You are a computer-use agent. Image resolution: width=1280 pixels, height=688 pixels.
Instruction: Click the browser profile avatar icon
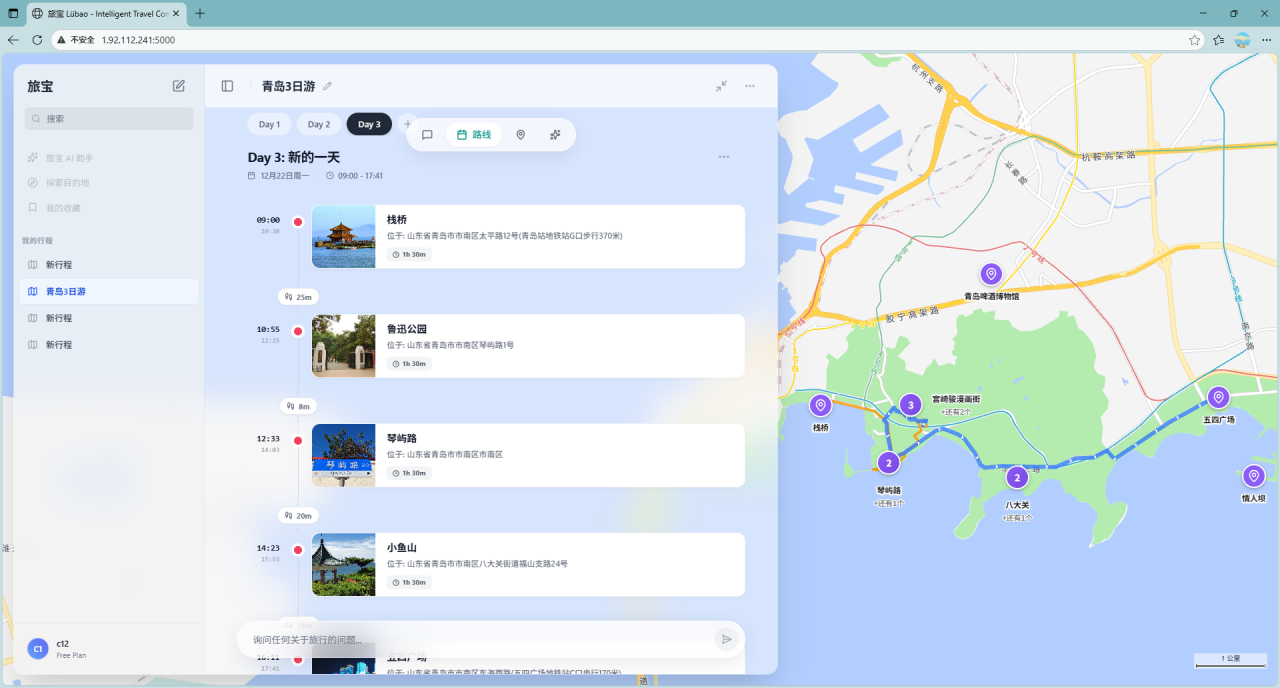1243,40
